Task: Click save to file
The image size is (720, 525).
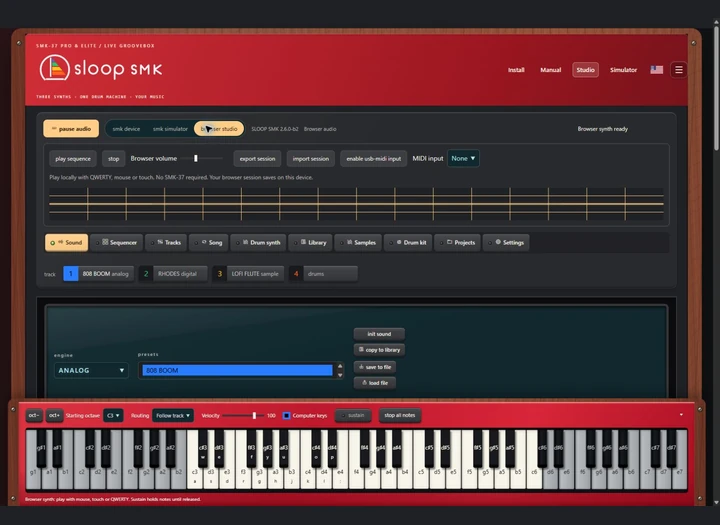Action: click(375, 367)
